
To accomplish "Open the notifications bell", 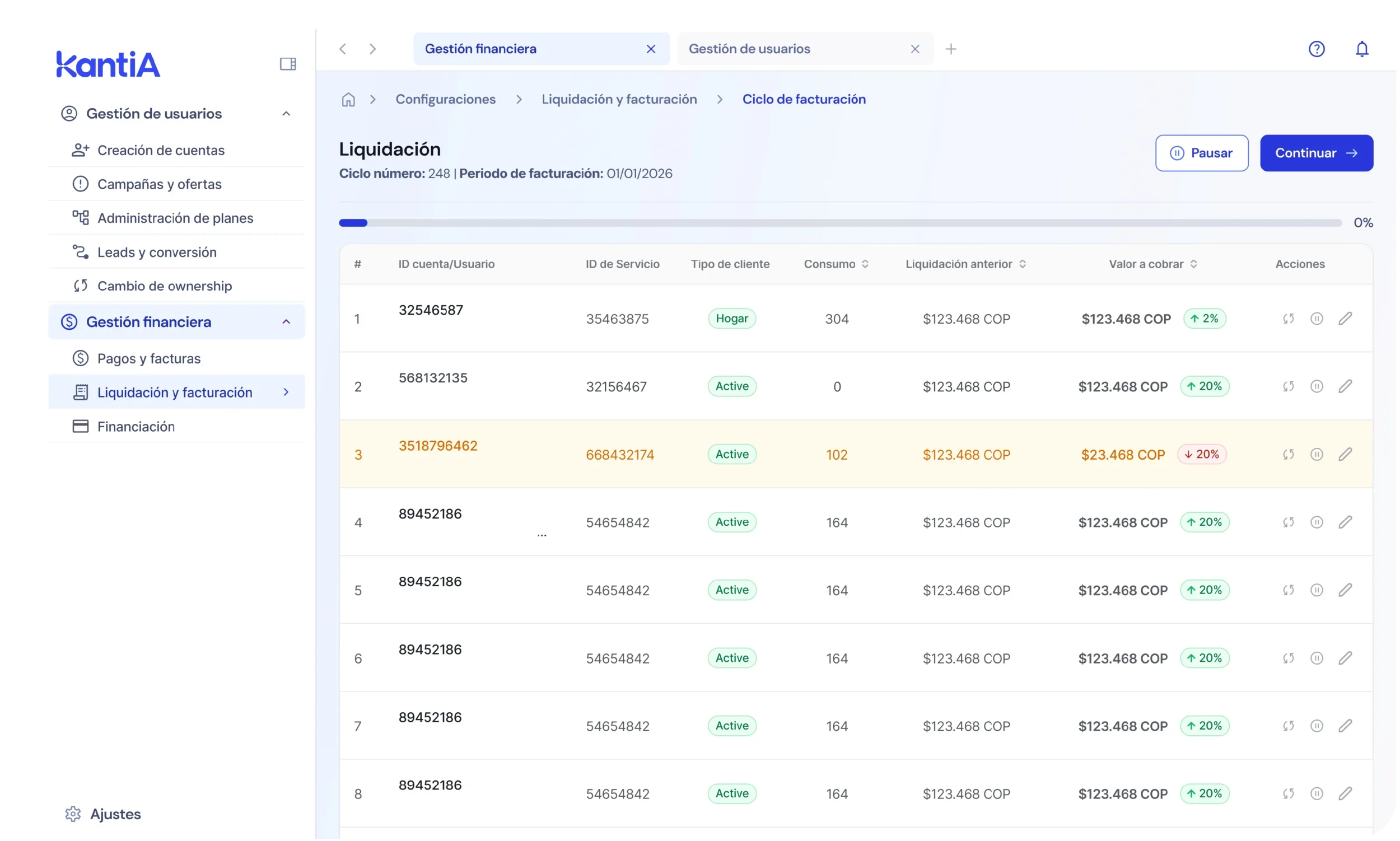I will pos(1361,49).
